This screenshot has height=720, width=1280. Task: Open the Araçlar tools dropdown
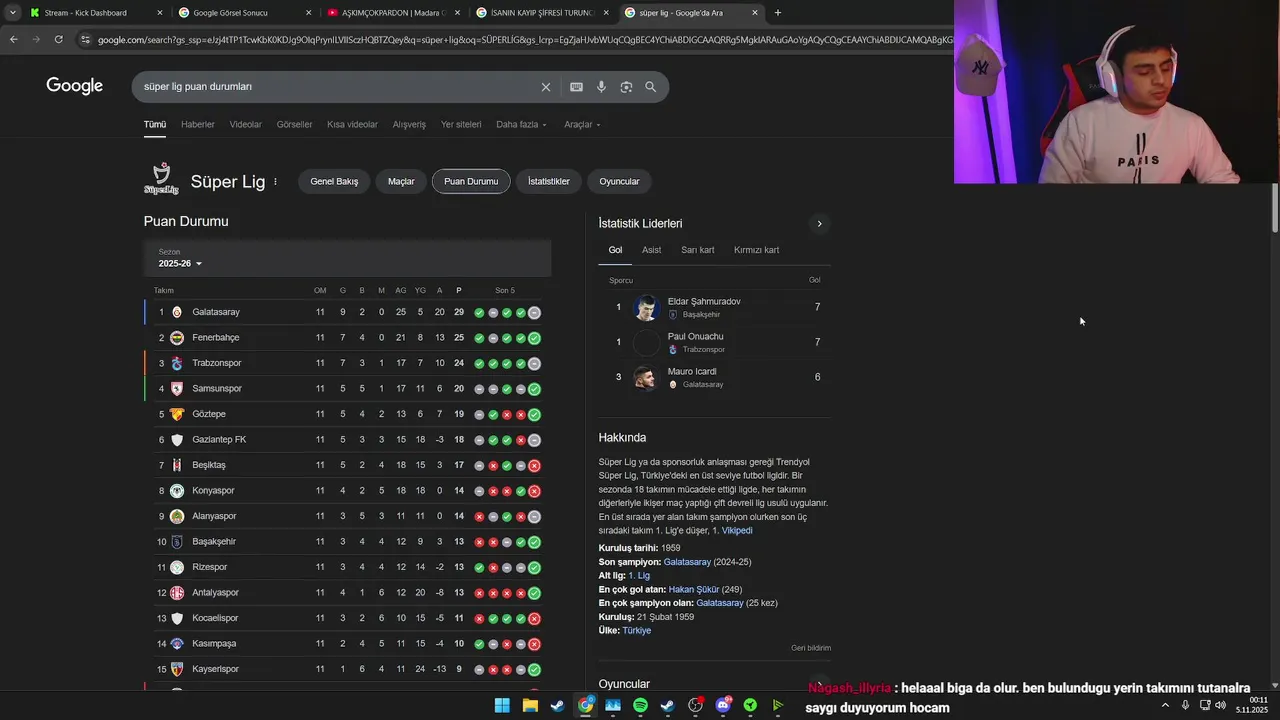(x=582, y=125)
